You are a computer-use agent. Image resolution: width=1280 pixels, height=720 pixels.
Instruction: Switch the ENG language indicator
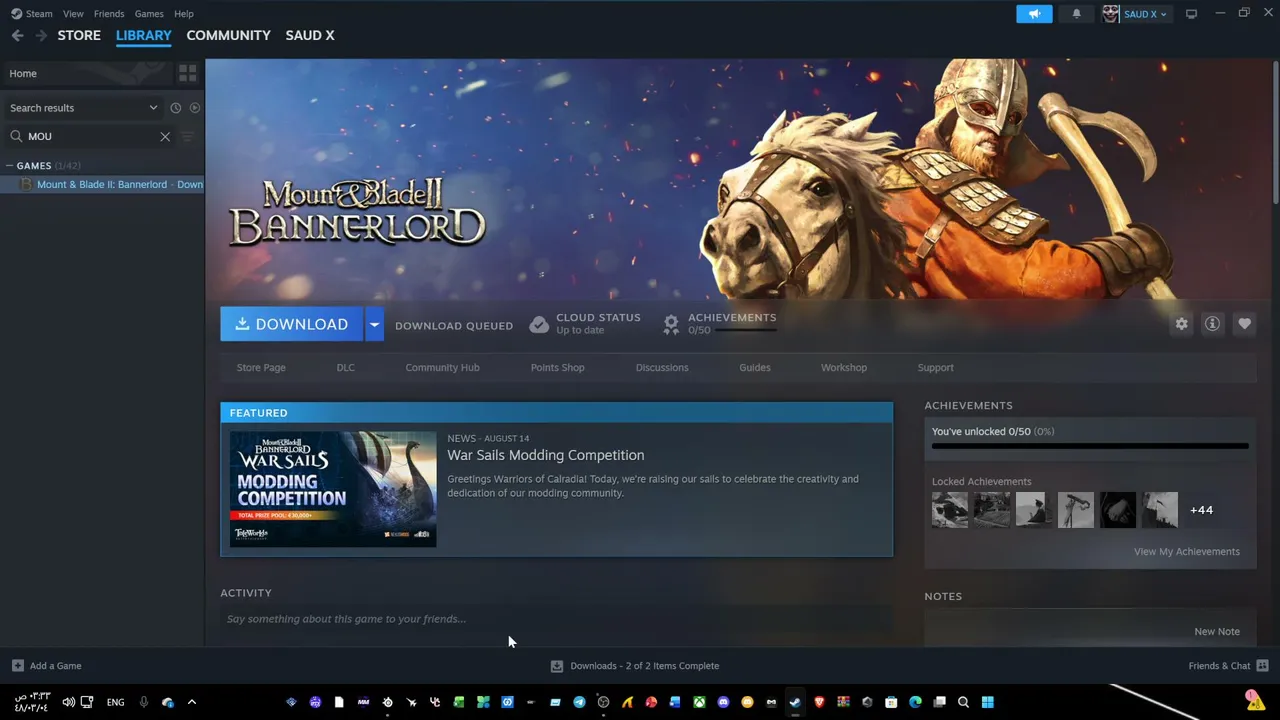point(115,702)
